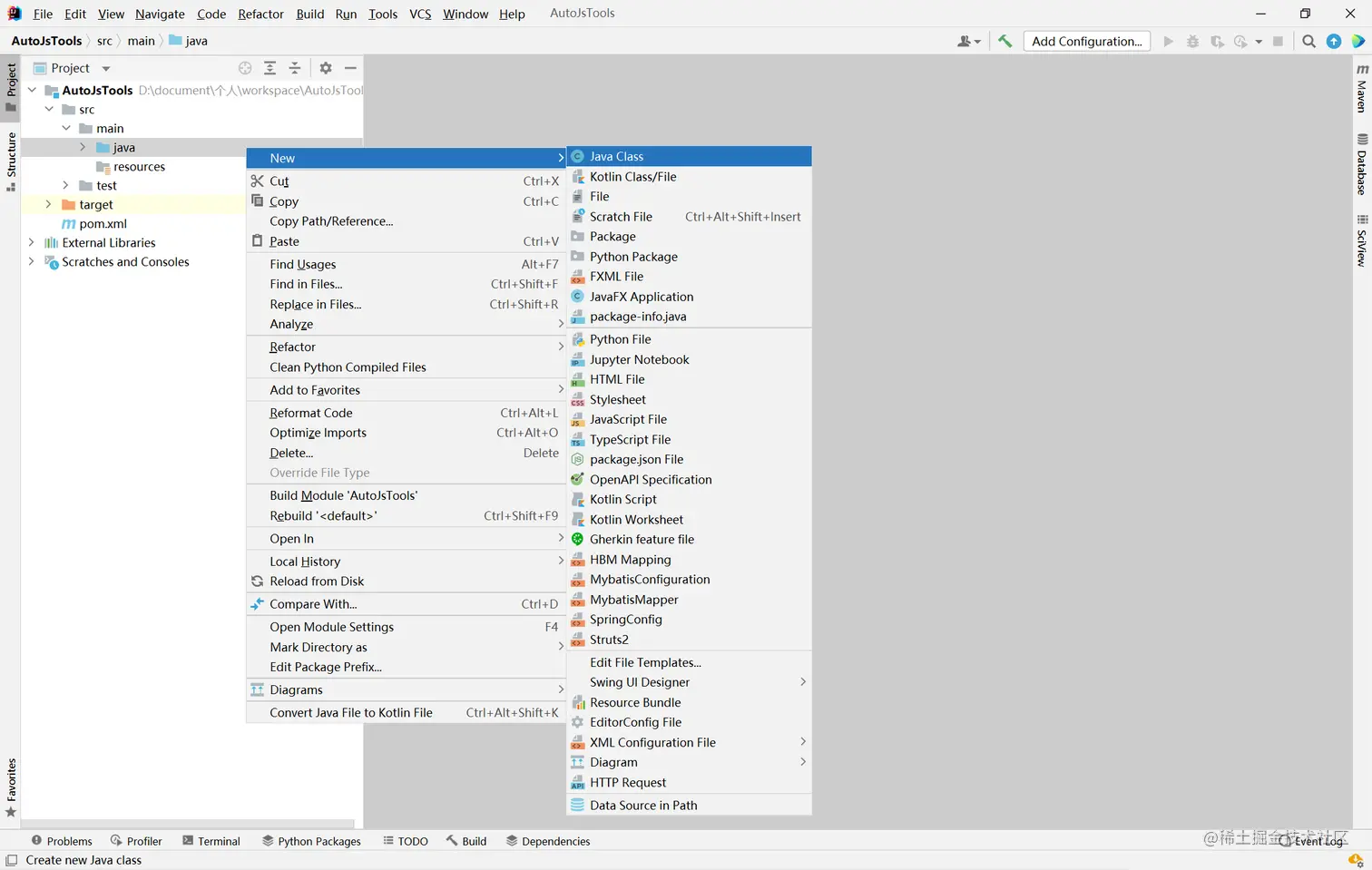The height and width of the screenshot is (870, 1372).
Task: Expand the target folder node
Action: (48, 204)
